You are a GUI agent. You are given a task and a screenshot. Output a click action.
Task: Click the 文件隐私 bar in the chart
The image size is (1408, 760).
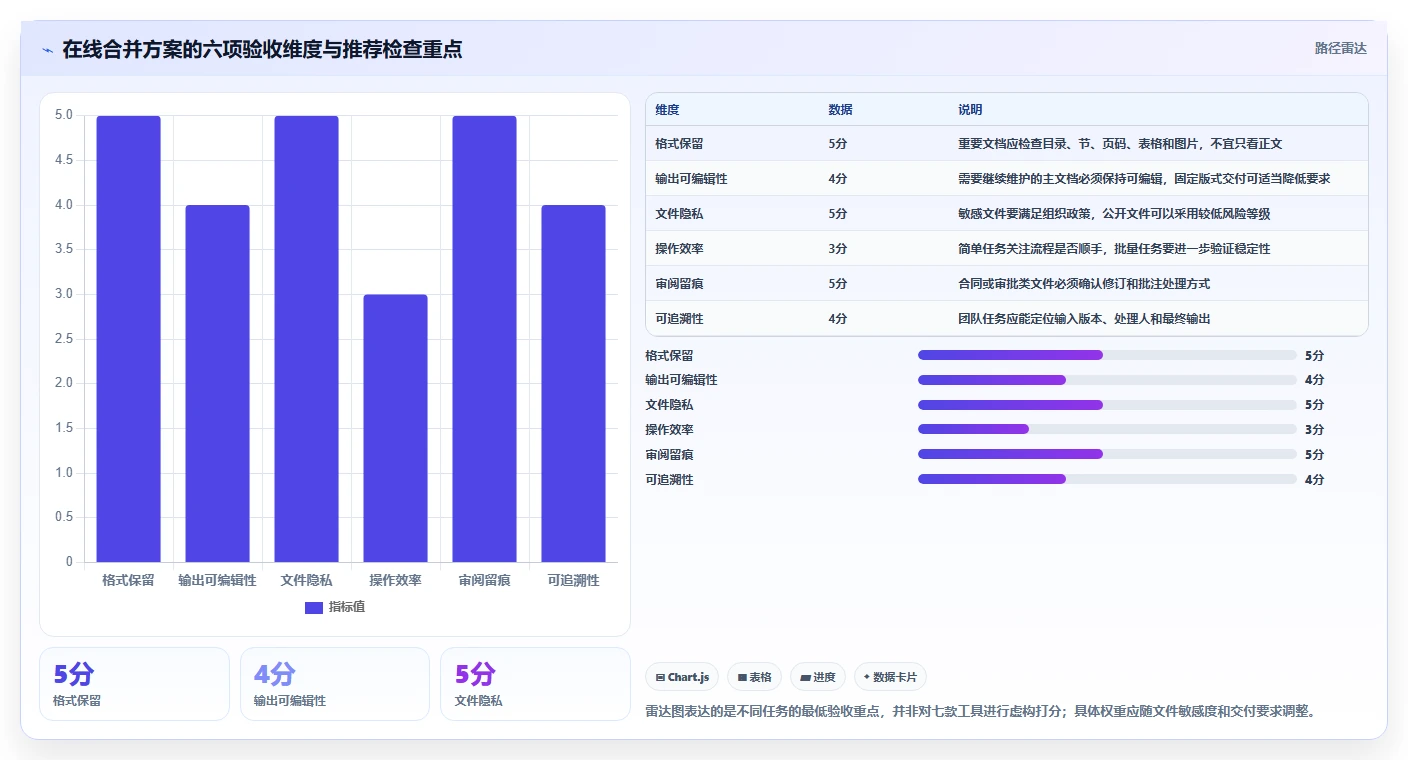point(306,338)
